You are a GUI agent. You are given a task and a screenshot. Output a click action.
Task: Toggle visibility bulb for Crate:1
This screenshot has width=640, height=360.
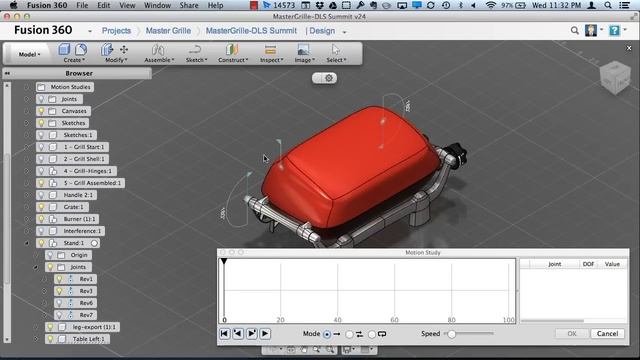click(41, 207)
